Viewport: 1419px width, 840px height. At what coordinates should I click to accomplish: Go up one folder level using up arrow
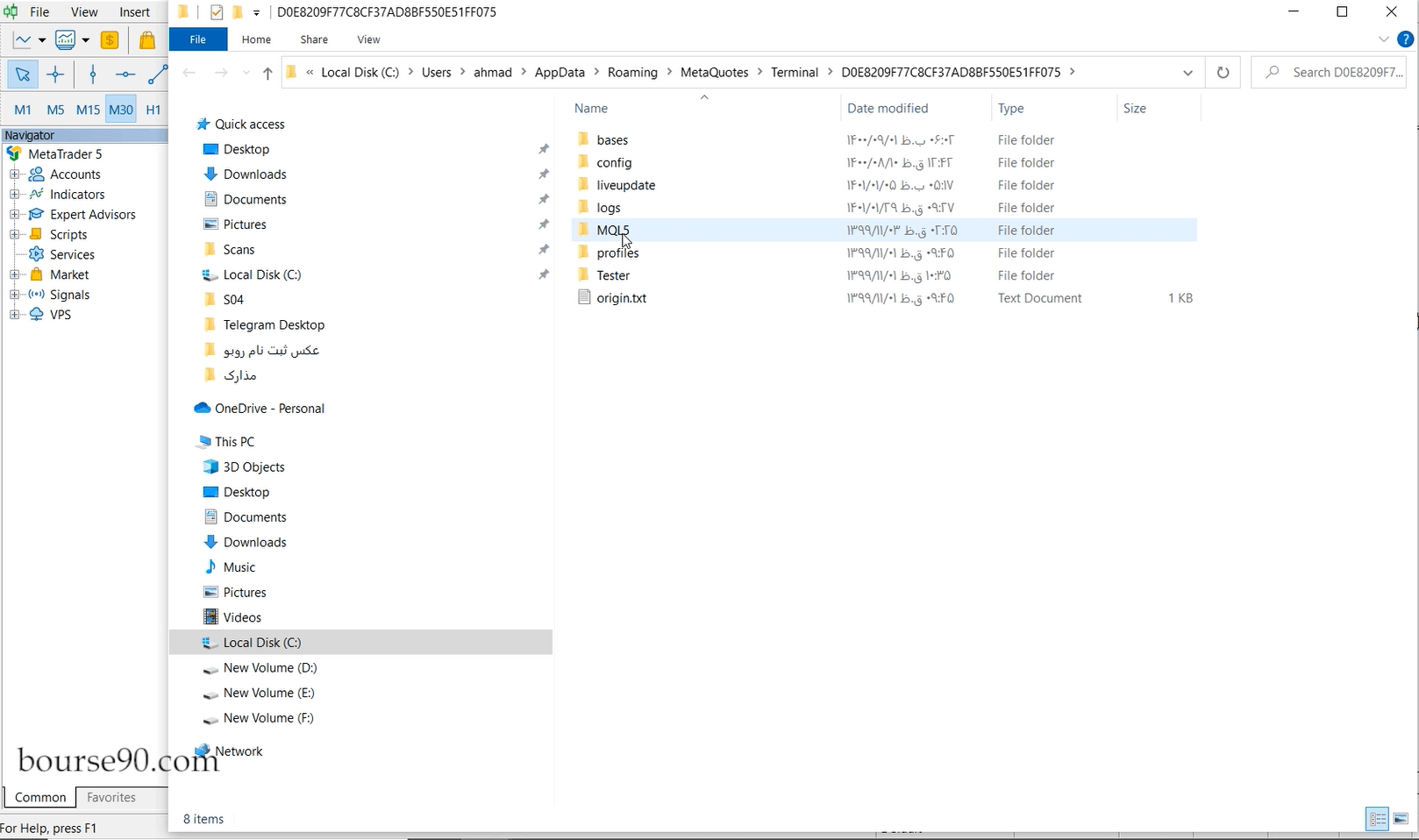(267, 73)
